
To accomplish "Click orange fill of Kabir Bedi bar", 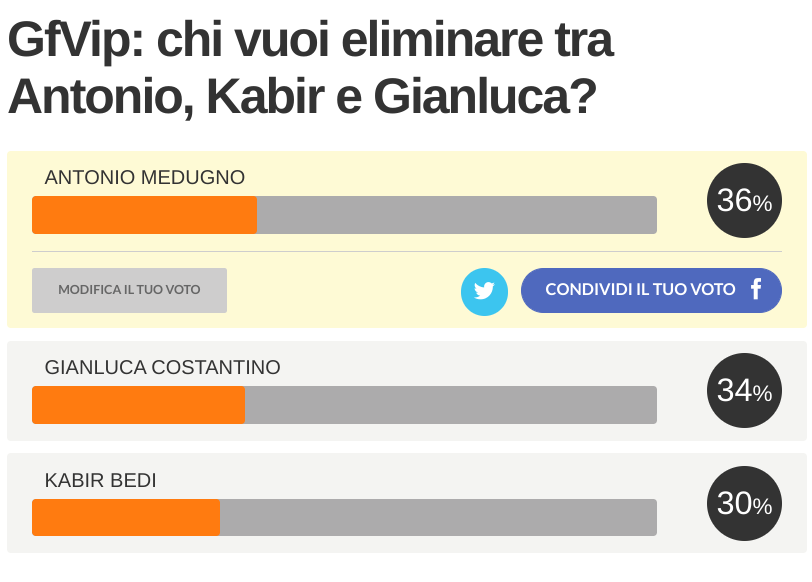I will 126,517.
